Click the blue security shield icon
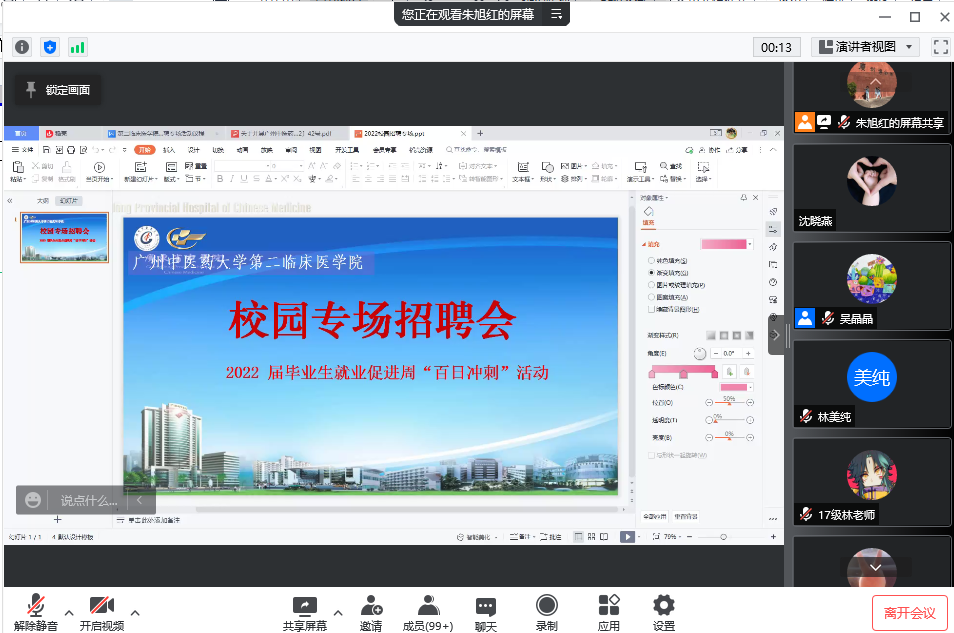Image resolution: width=954 pixels, height=633 pixels. coord(50,47)
